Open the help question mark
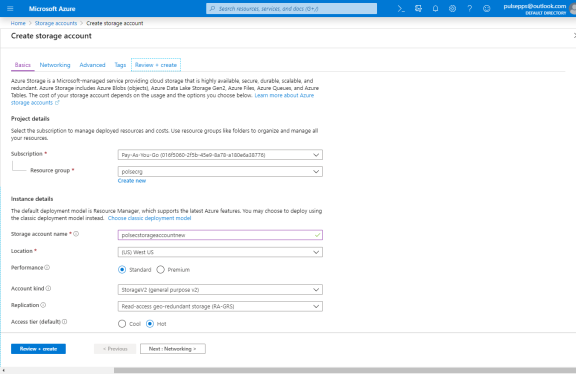The height and width of the screenshot is (374, 576). [469, 8]
